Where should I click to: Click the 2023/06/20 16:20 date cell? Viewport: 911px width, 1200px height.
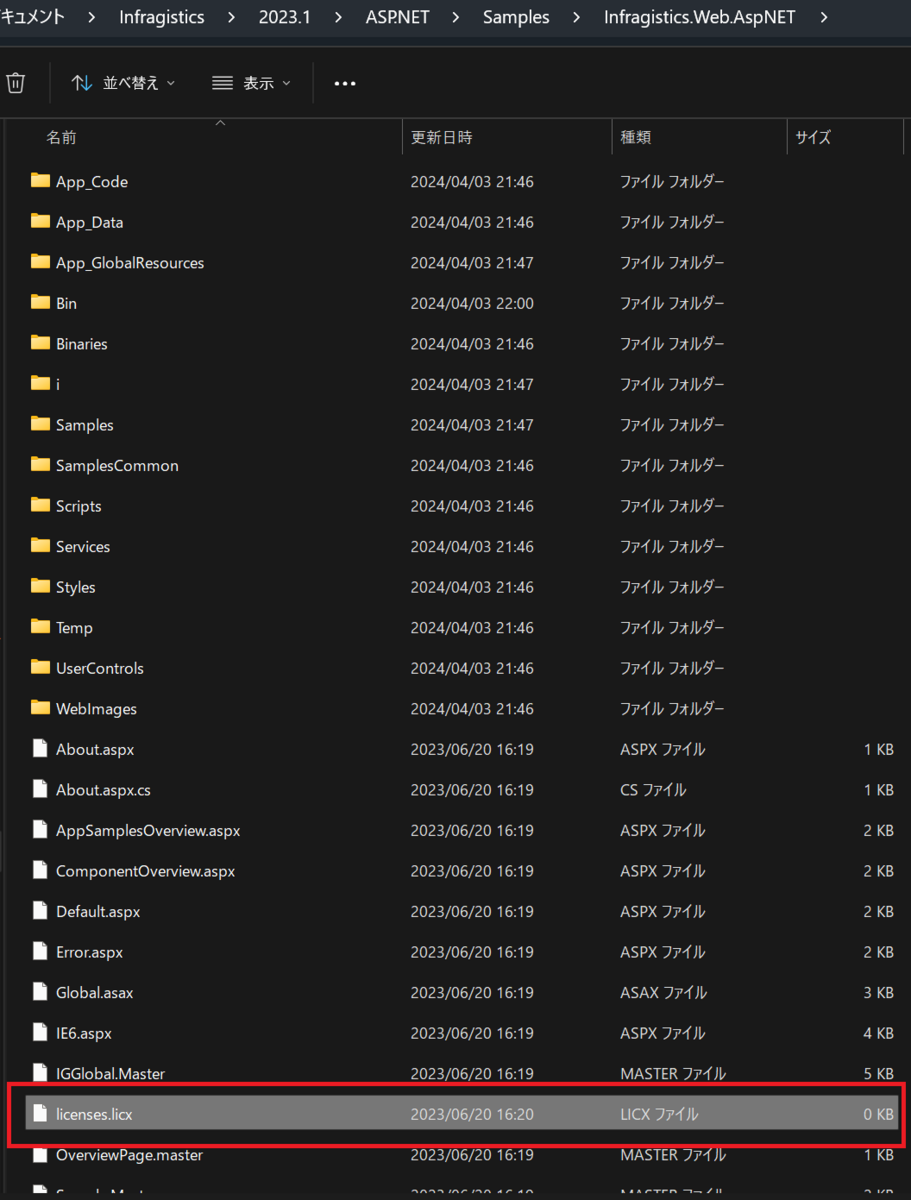click(472, 1114)
